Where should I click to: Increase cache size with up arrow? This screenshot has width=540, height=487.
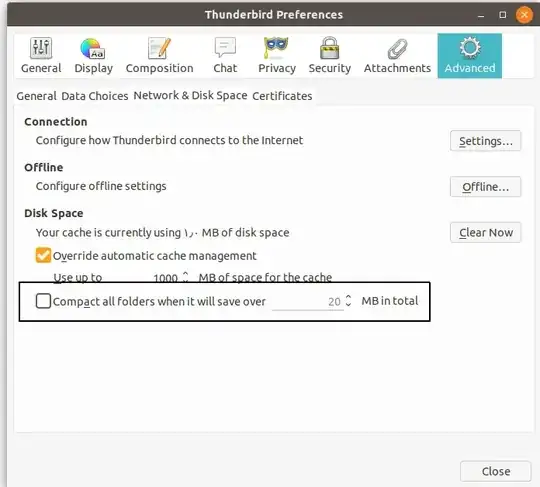pyautogui.click(x=185, y=273)
